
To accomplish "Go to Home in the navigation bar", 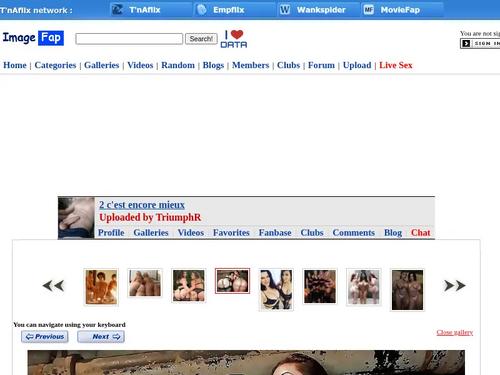I will [15, 65].
